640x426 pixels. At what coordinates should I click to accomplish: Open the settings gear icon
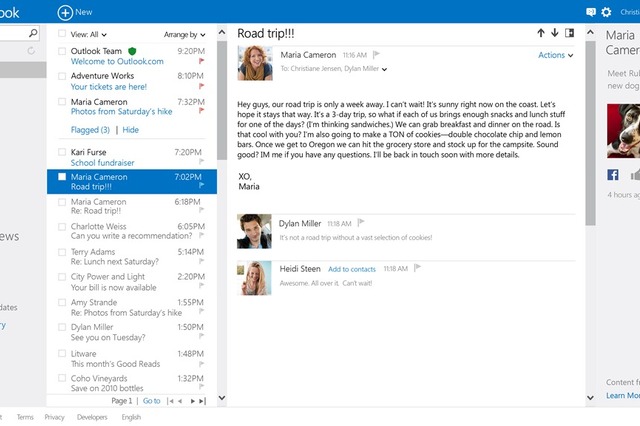[606, 12]
